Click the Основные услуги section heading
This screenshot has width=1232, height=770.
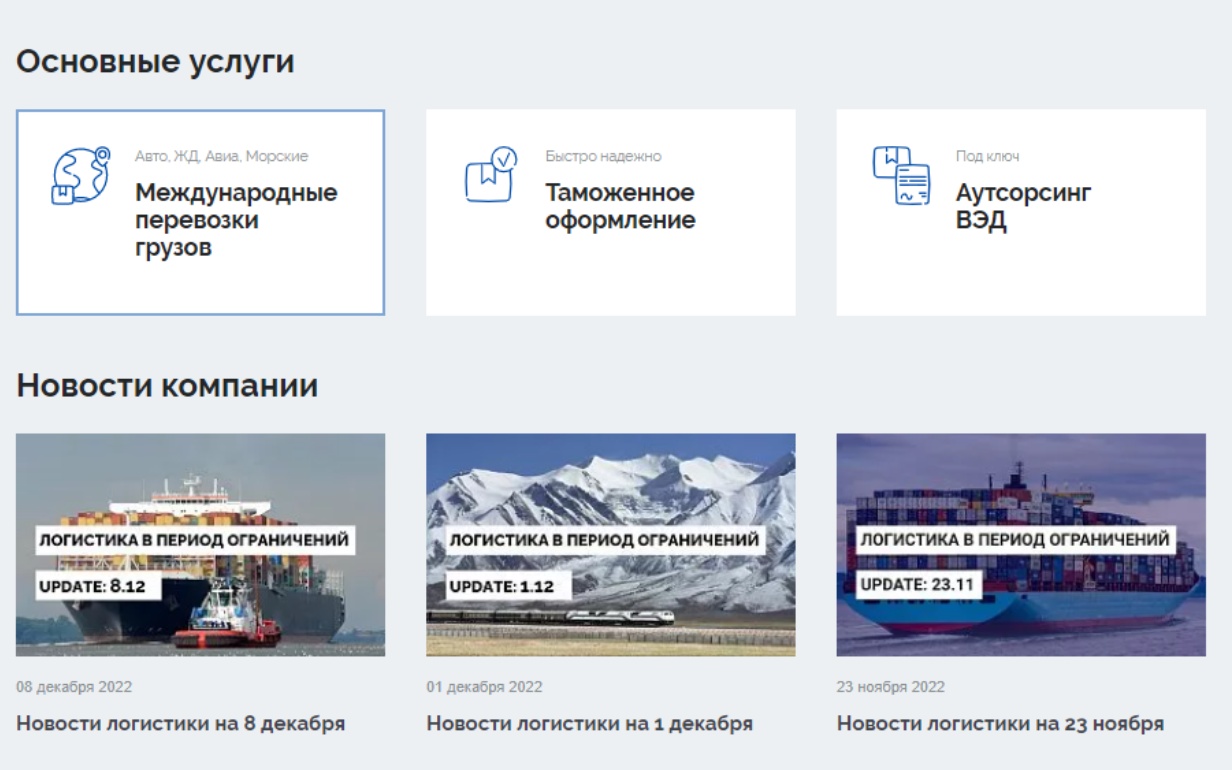tap(155, 62)
